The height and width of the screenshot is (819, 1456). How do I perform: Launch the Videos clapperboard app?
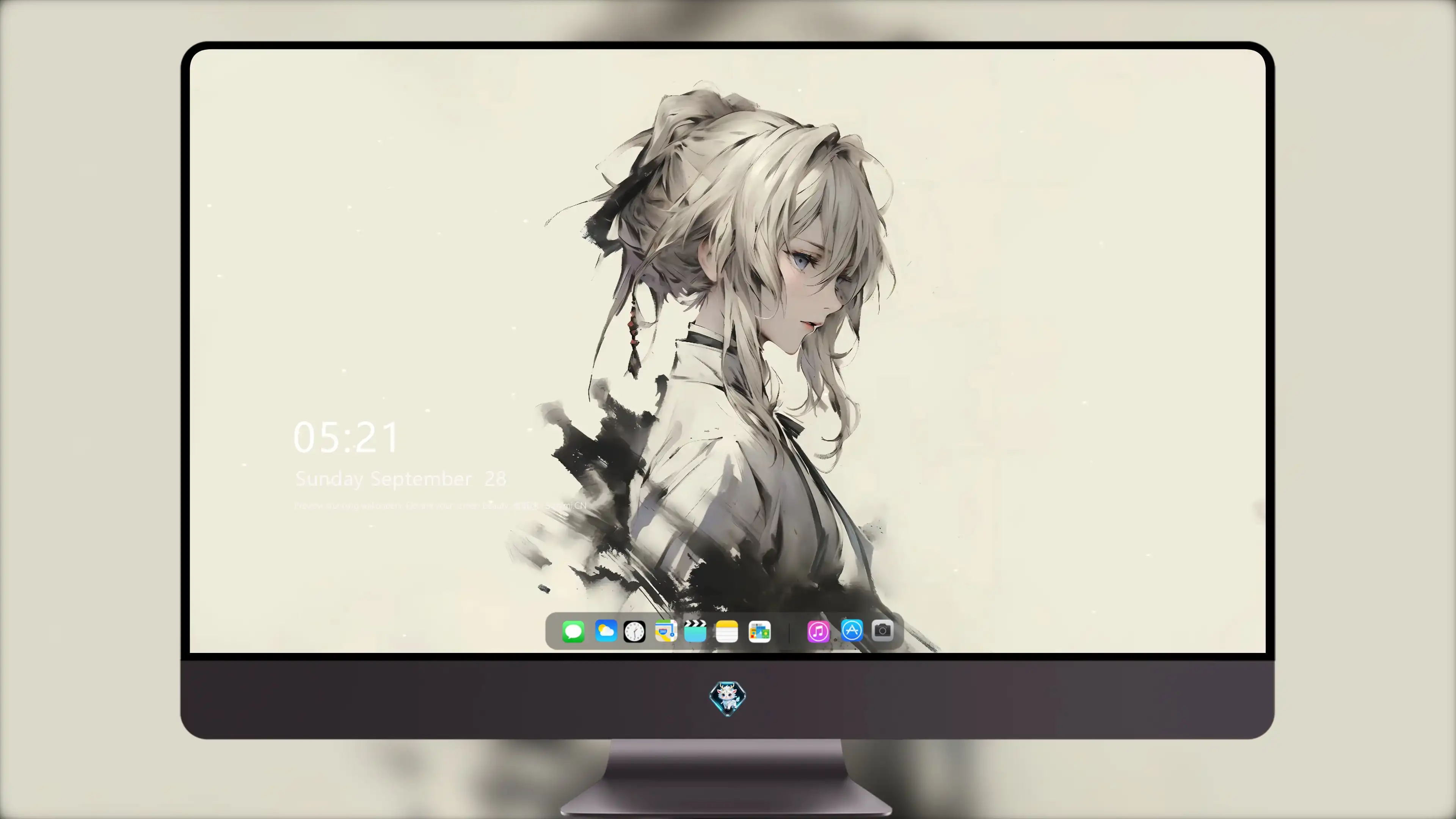coord(695,631)
